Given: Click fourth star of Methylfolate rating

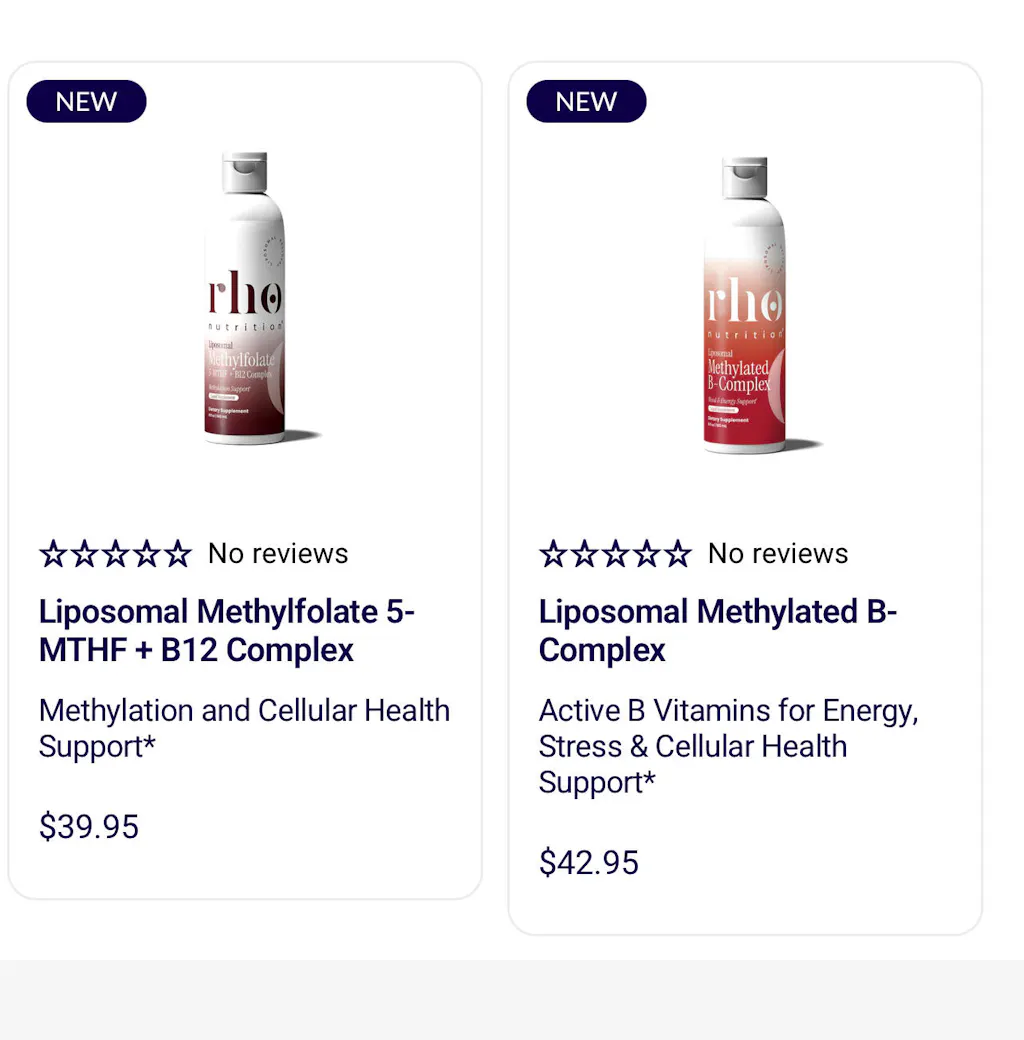Looking at the screenshot, I should 146,554.
